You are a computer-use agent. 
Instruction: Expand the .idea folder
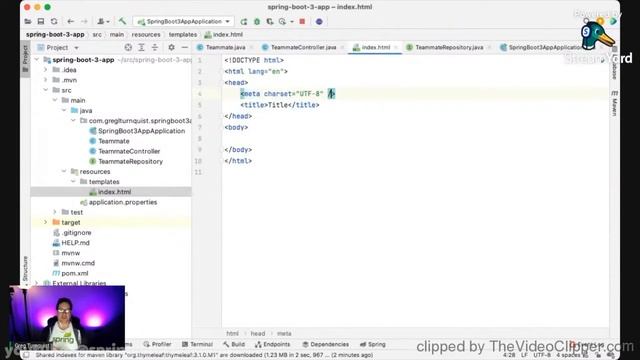pos(46,70)
